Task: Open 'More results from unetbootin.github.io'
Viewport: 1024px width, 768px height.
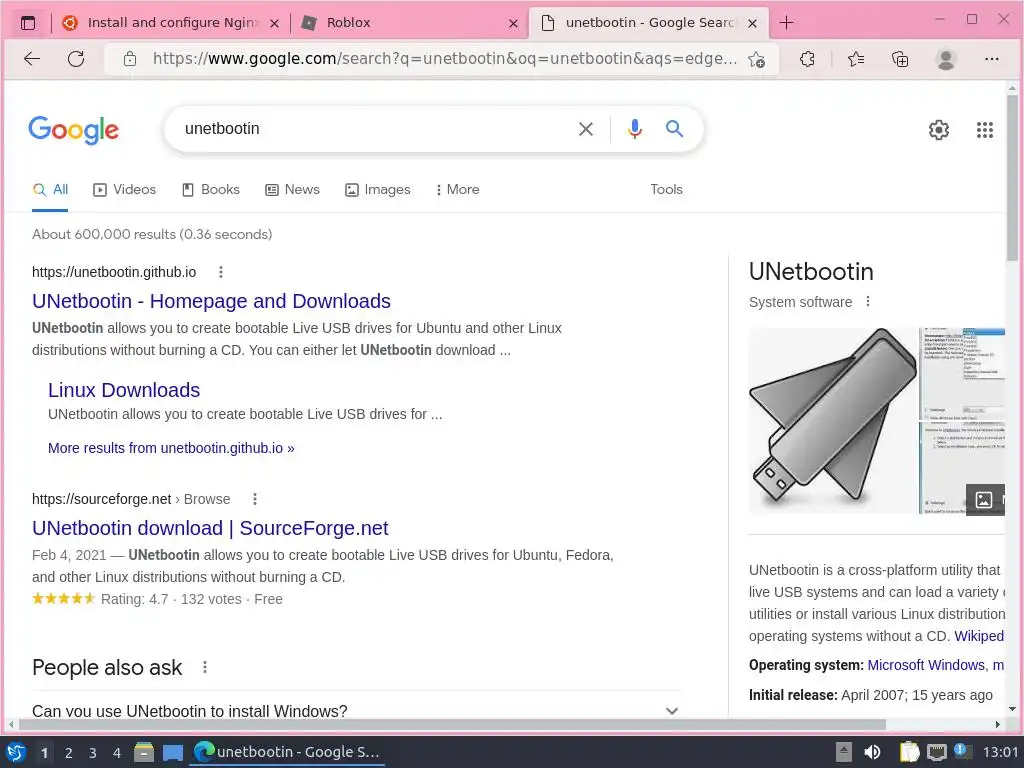Action: pyautogui.click(x=171, y=448)
